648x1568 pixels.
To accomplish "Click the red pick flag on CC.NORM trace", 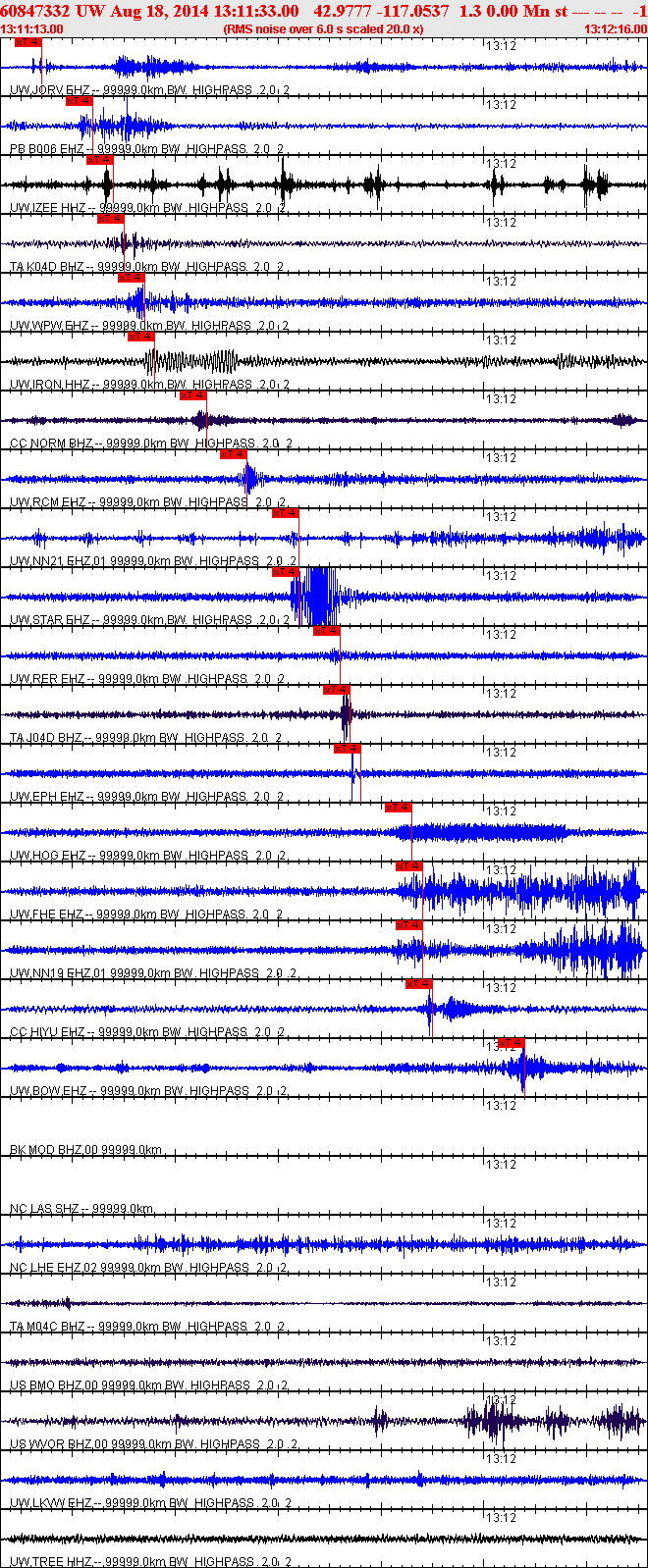I will 193,395.
